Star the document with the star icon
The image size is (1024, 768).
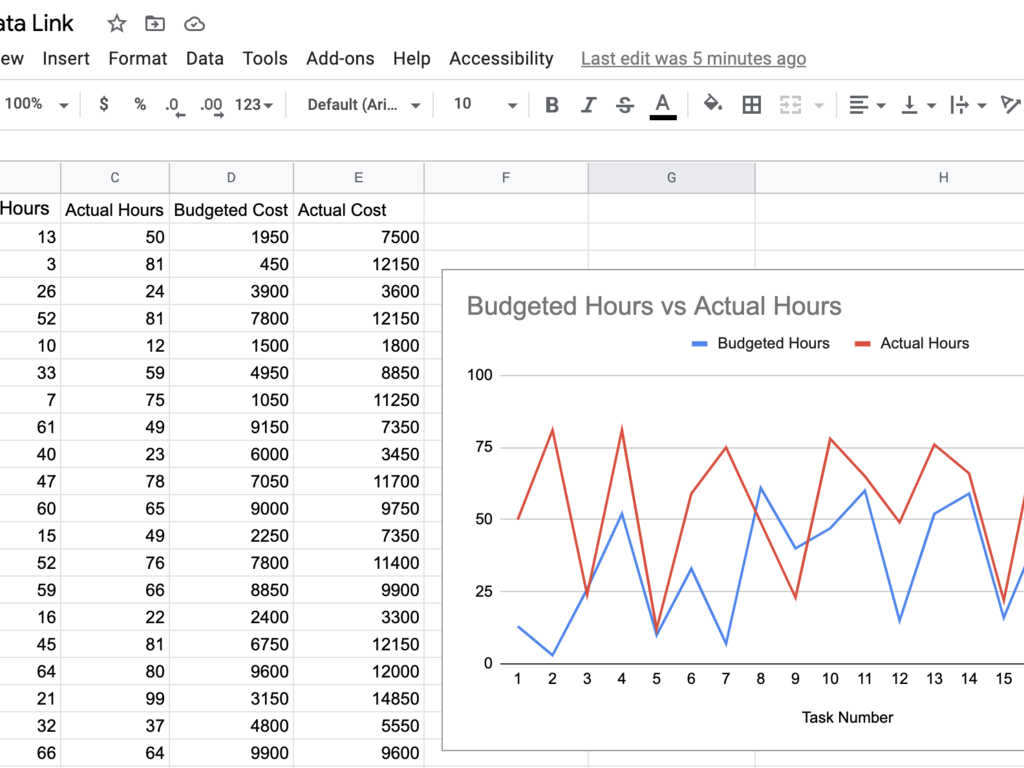pyautogui.click(x=117, y=23)
